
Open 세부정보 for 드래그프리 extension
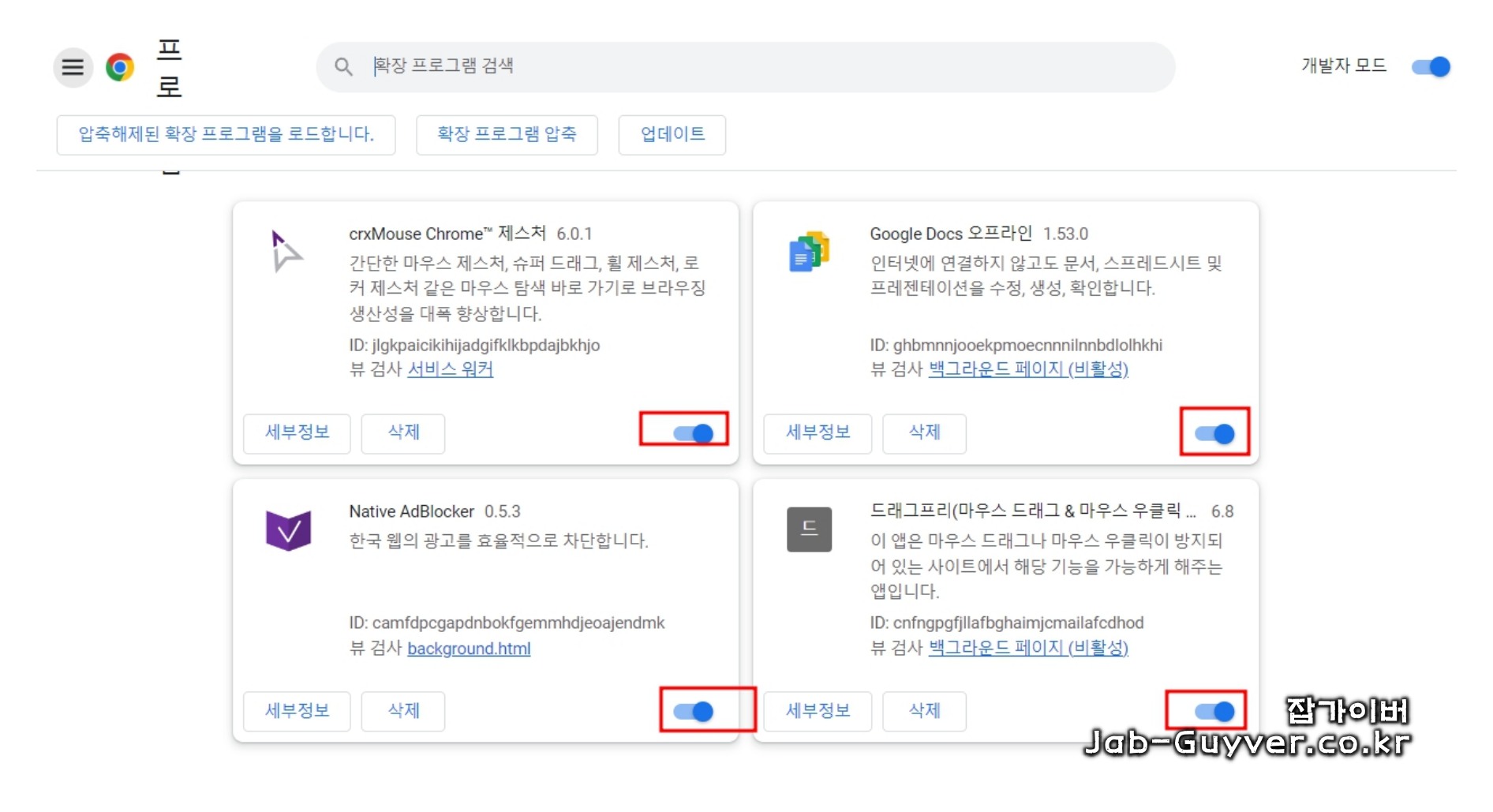(x=818, y=712)
